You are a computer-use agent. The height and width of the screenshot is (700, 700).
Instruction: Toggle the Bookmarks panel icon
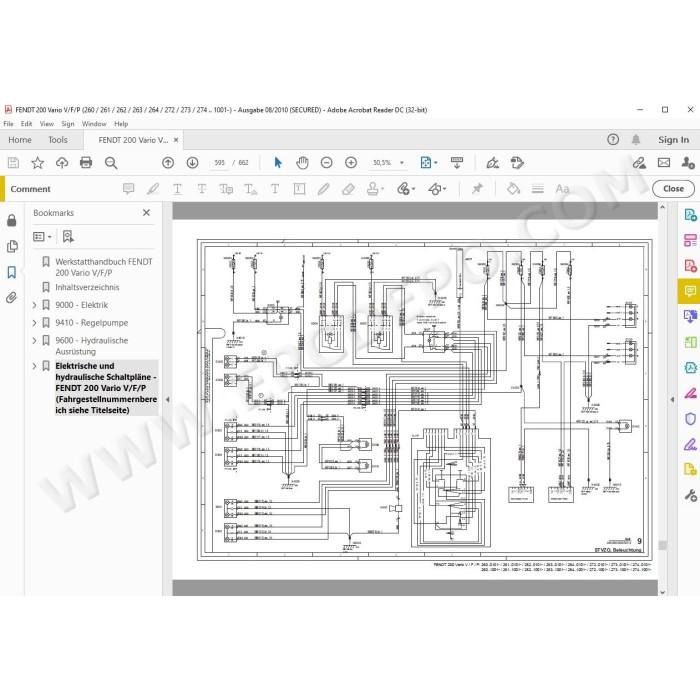12,272
